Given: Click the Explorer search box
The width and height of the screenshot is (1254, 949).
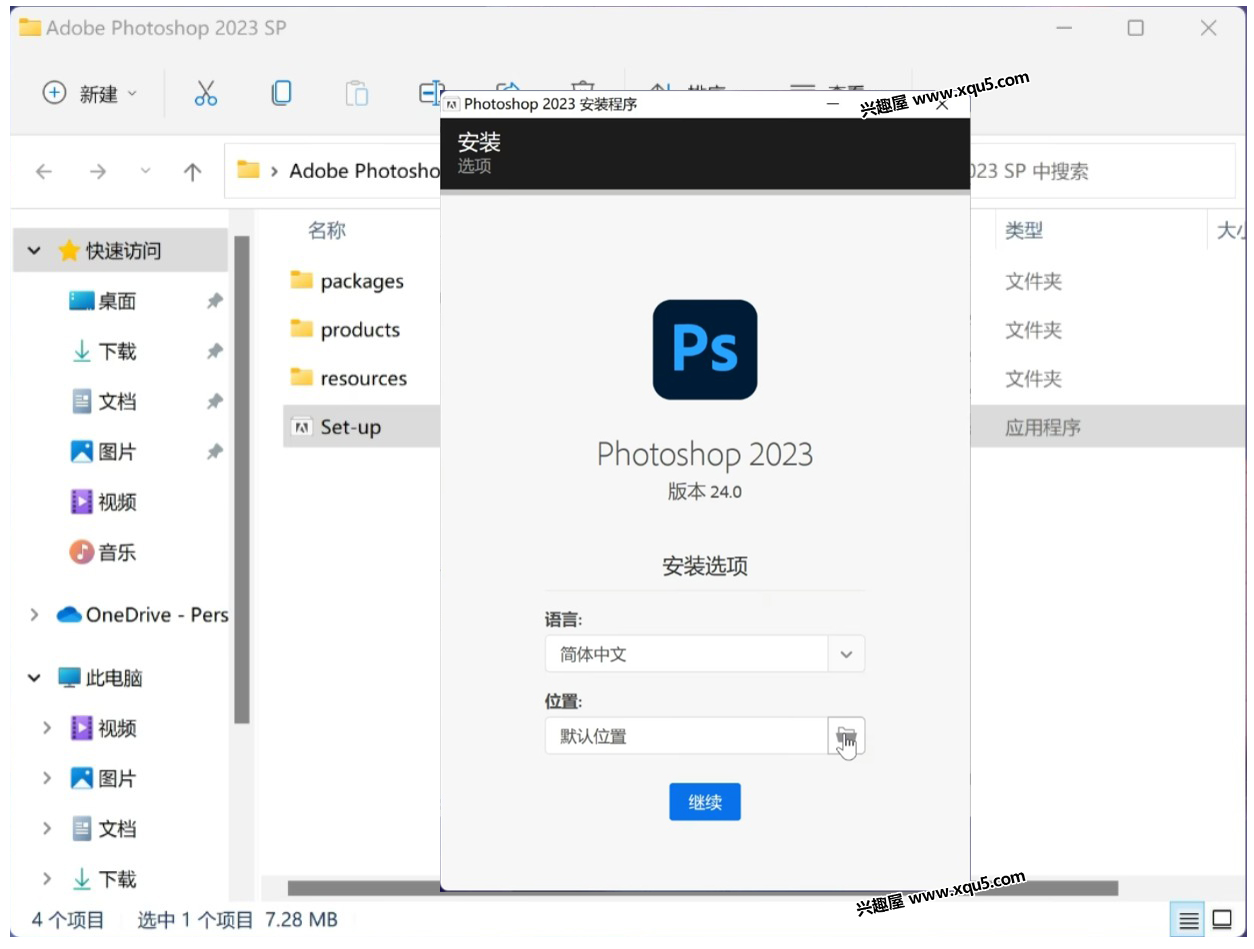Looking at the screenshot, I should coord(1102,171).
